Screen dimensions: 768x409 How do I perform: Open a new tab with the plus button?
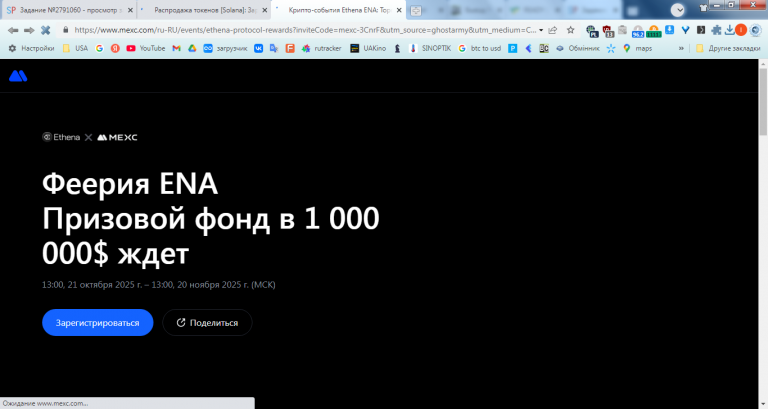click(x=416, y=10)
